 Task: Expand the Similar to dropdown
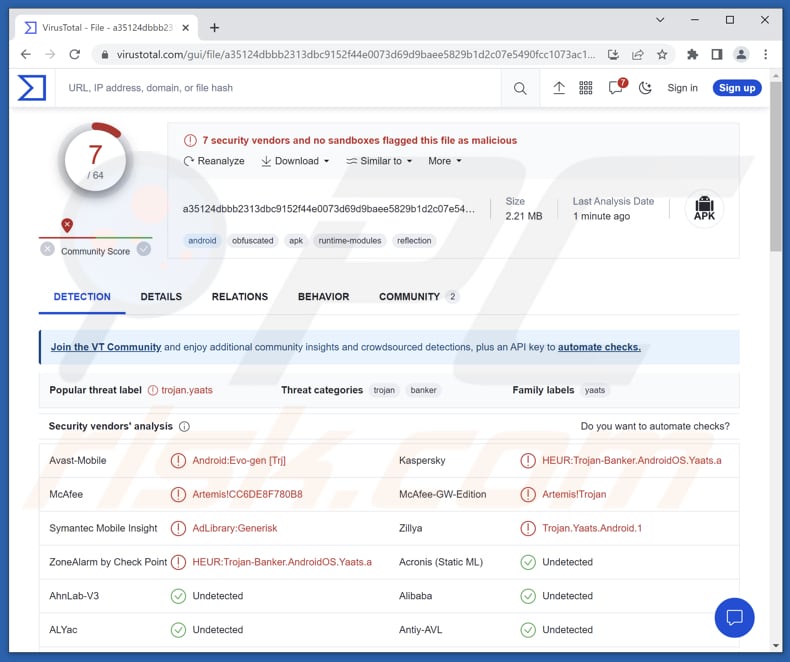point(379,161)
